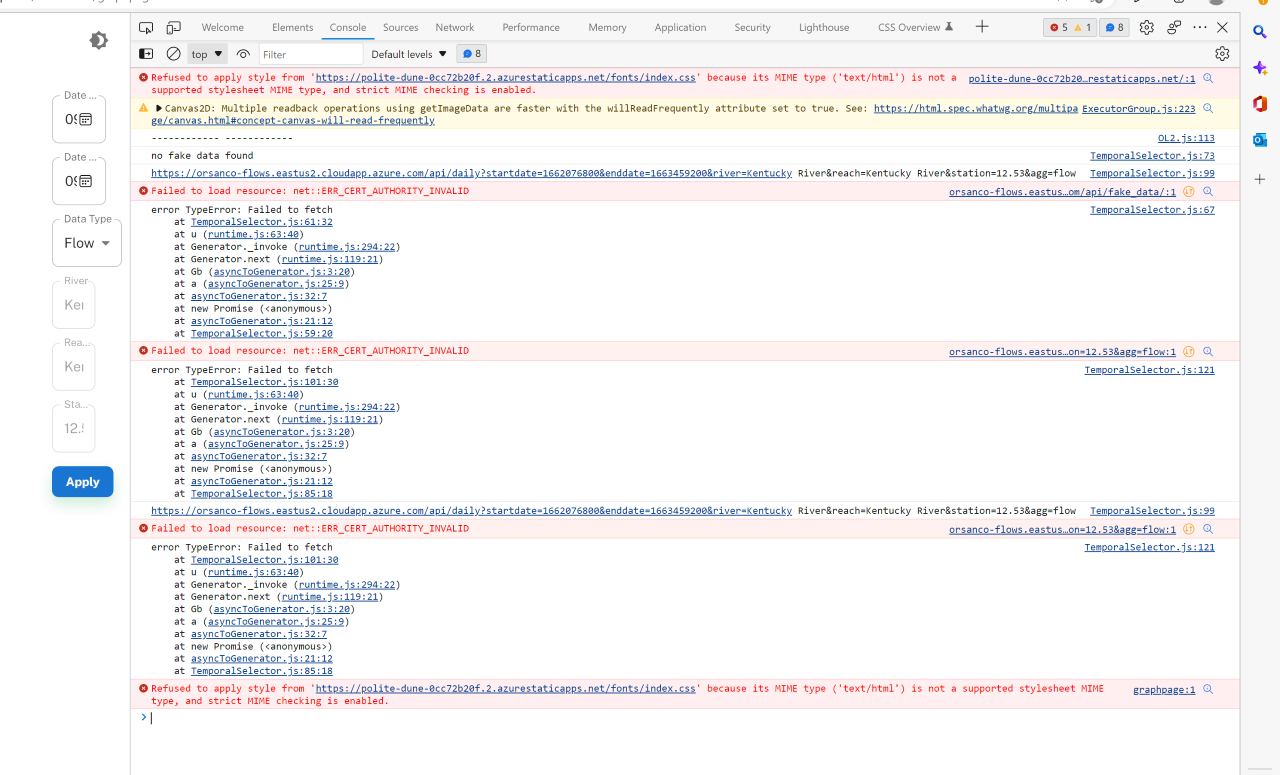The image size is (1280, 775).
Task: Add a new DevTools tool tab with plus
Action: 982,27
